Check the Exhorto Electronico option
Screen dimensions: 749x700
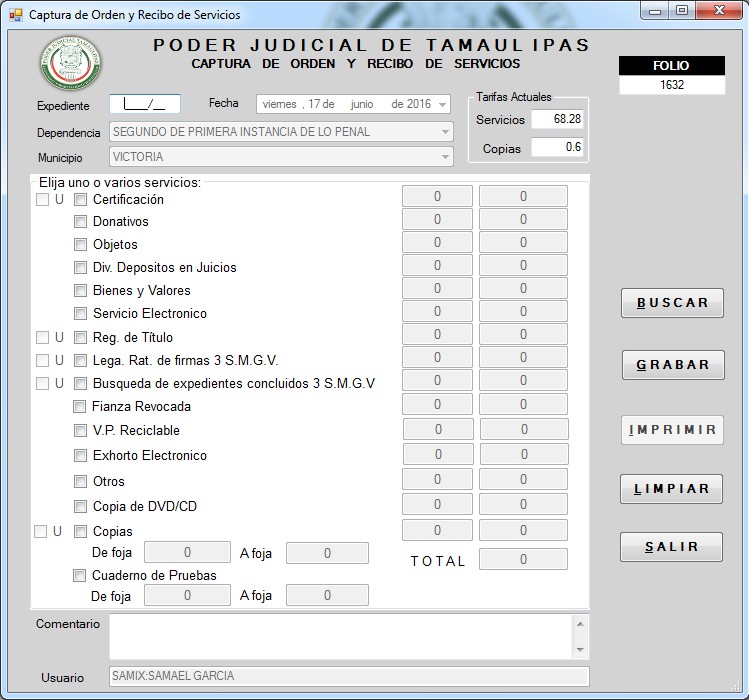(x=80, y=456)
